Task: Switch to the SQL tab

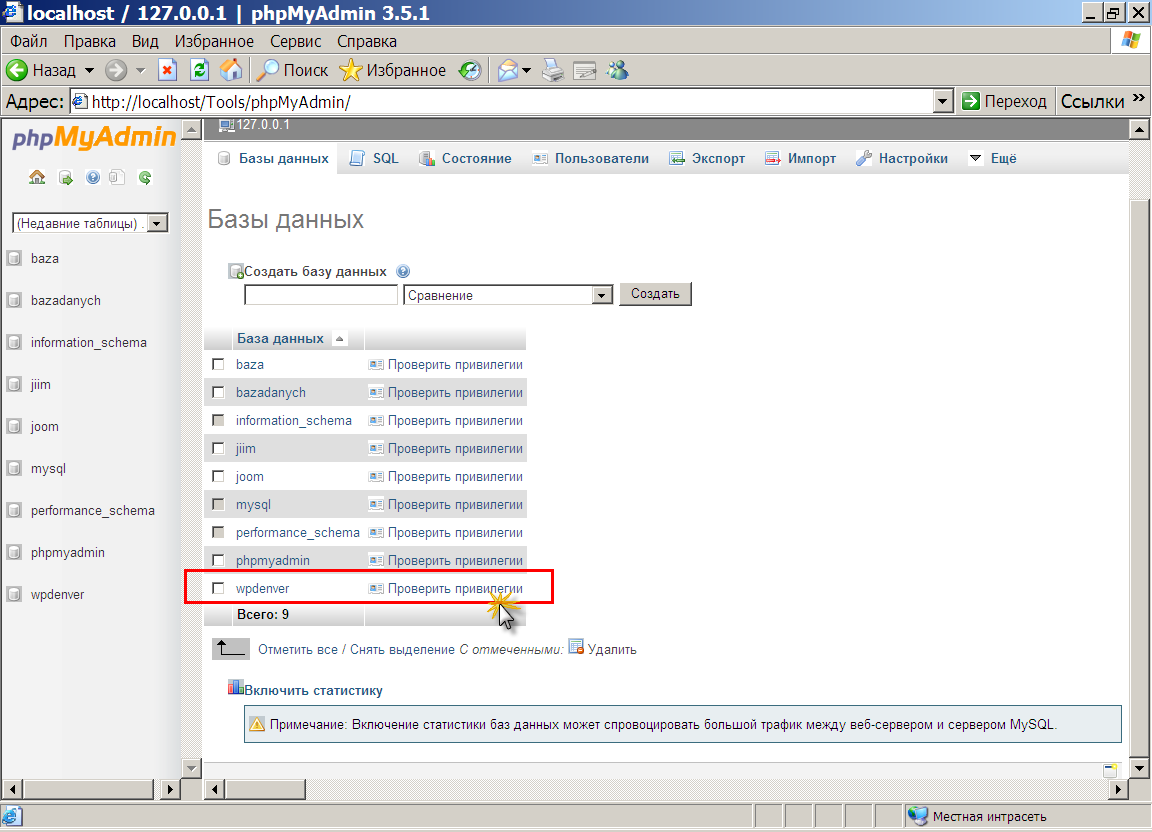Action: tap(375, 158)
